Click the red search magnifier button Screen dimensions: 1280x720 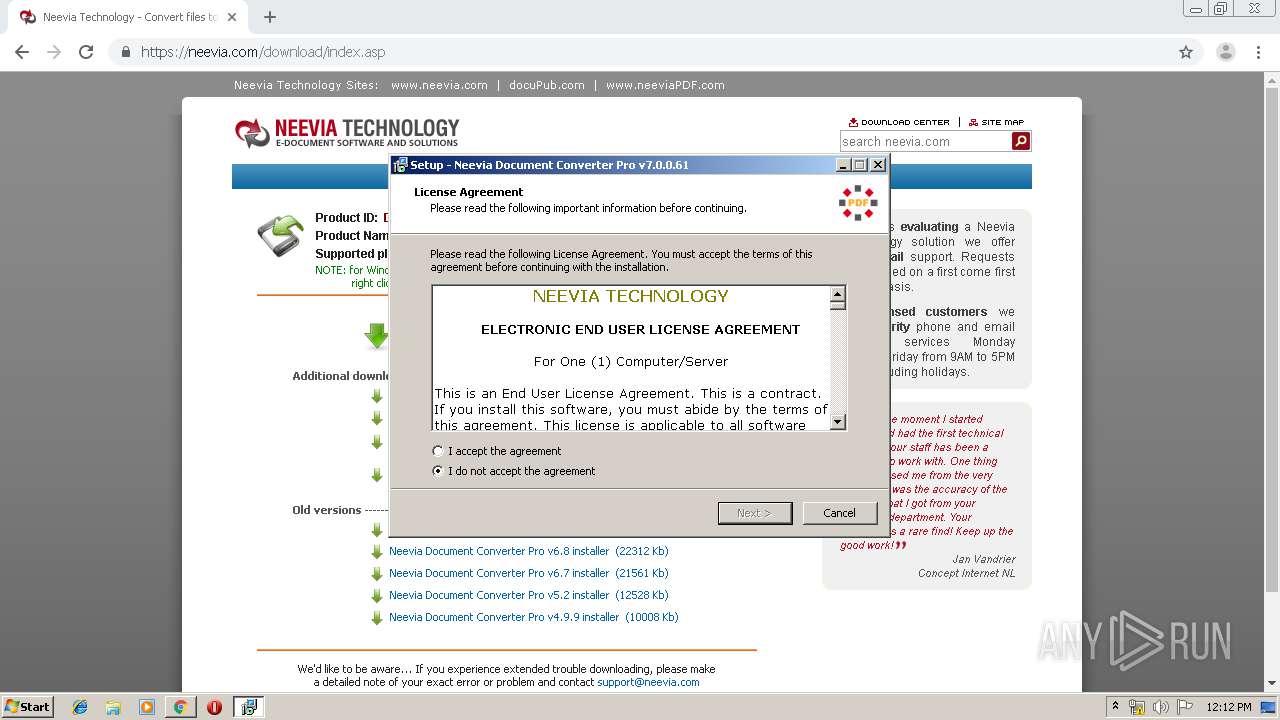pyautogui.click(x=1020, y=141)
